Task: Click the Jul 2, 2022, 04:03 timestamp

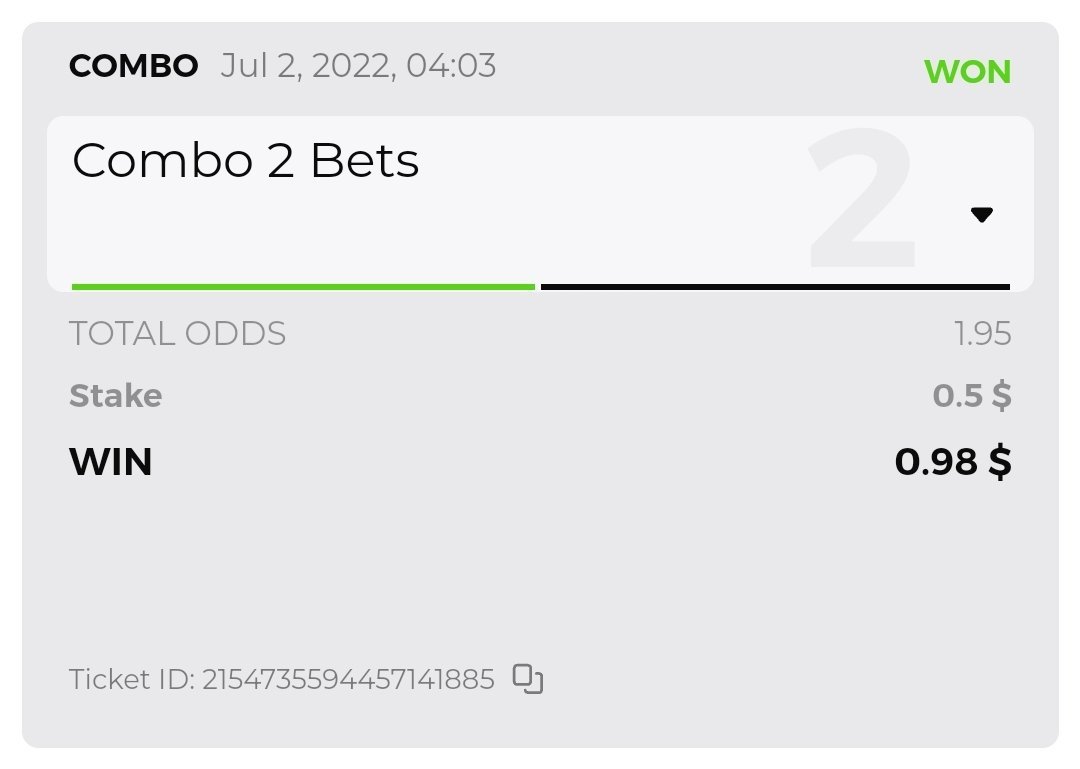Action: pos(358,66)
